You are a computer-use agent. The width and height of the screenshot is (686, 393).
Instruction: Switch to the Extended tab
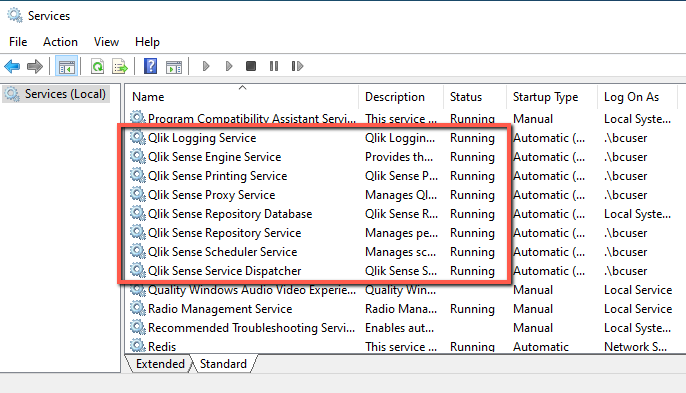(x=160, y=364)
